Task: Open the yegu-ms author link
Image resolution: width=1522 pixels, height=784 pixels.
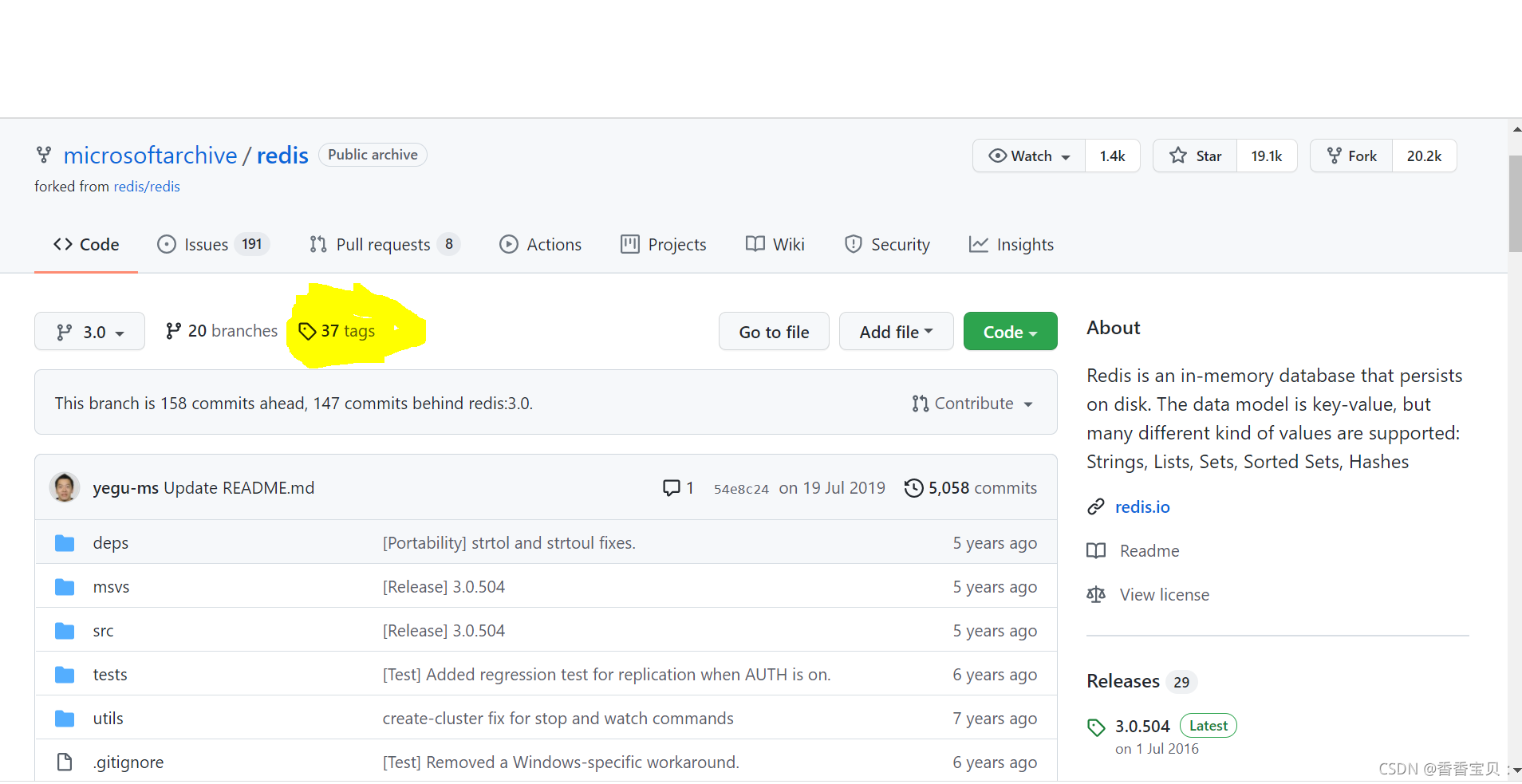Action: coord(125,488)
